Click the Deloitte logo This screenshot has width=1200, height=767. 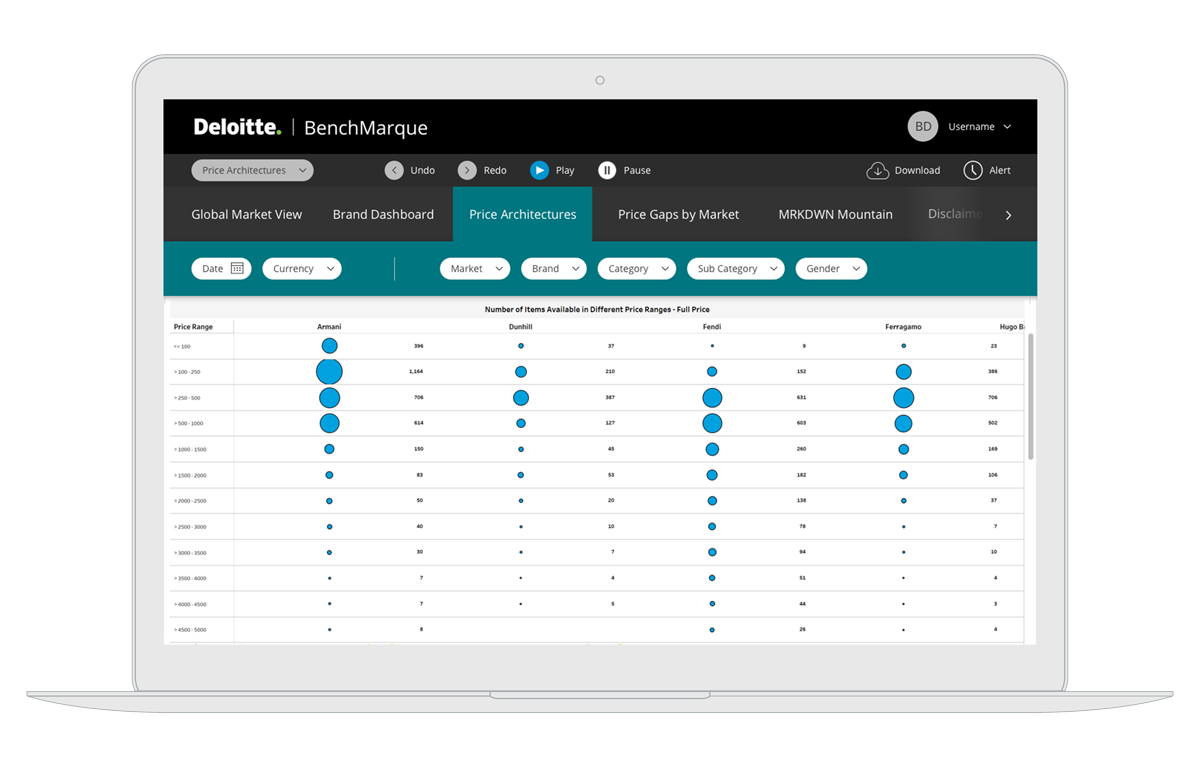pos(238,127)
